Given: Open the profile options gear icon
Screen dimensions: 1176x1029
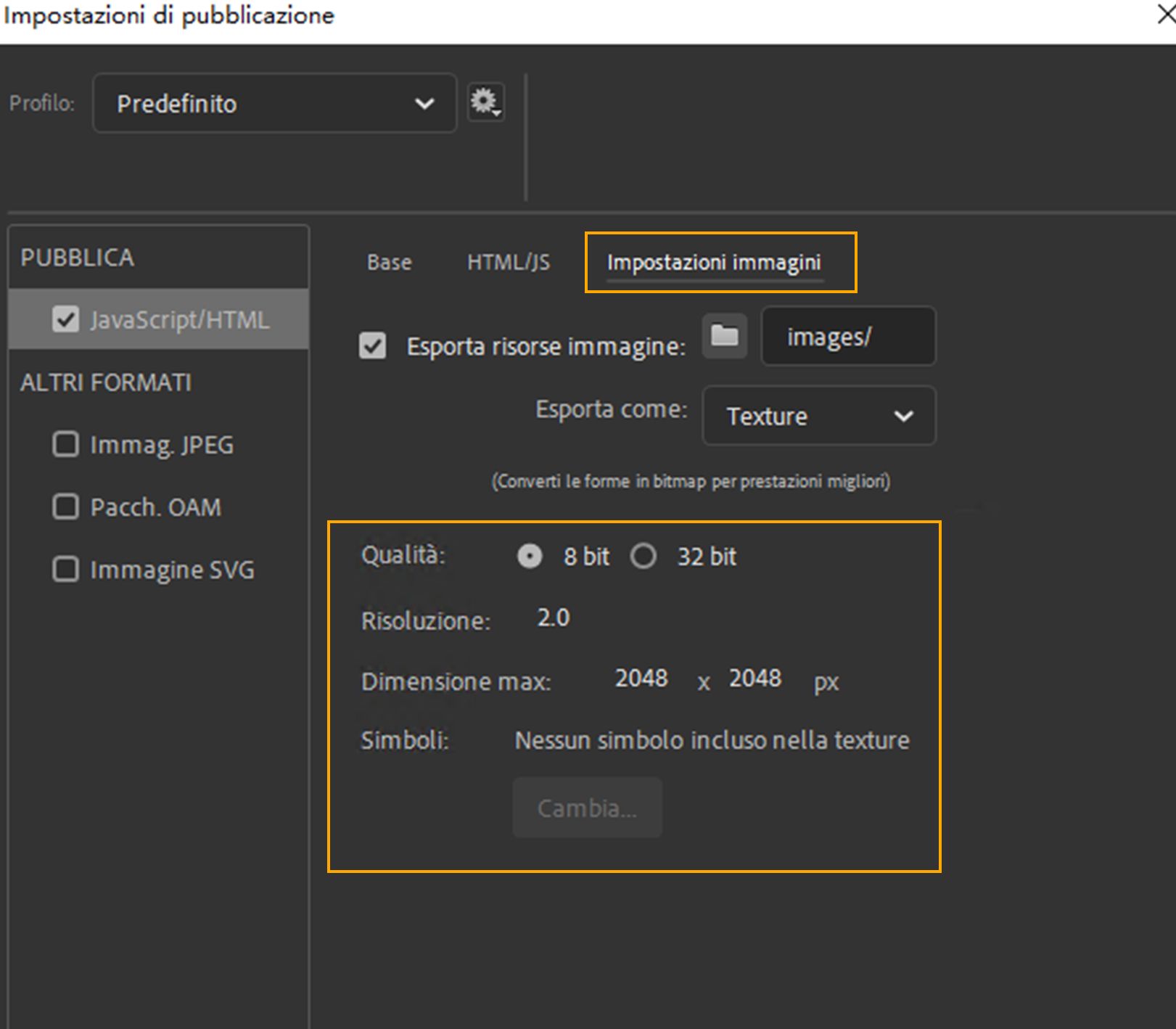Looking at the screenshot, I should point(485,103).
